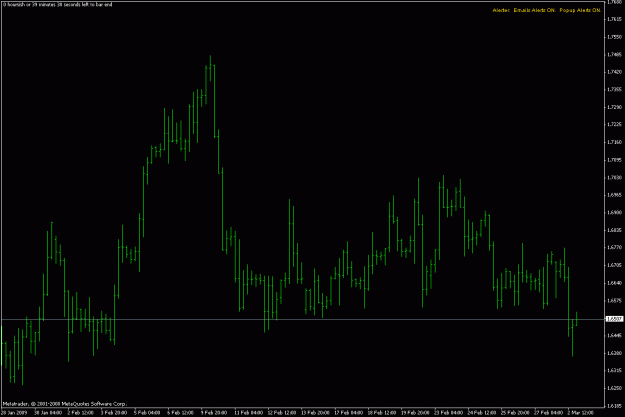Click the 23 Feb 04:00 time label
This screenshot has height=417, width=625.
tap(449, 413)
